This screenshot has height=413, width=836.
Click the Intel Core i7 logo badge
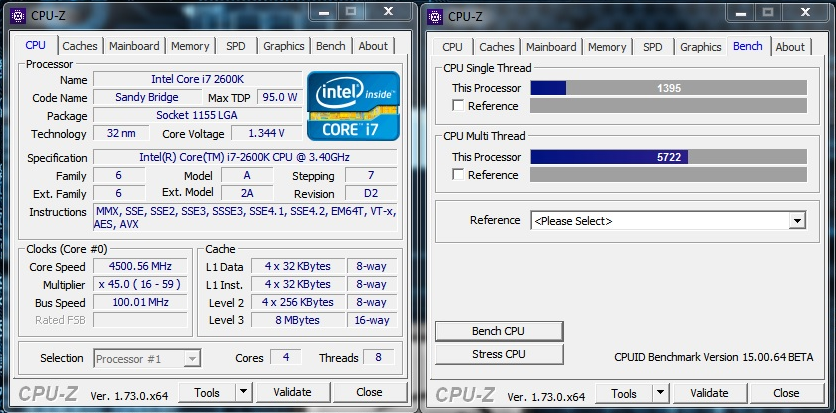(353, 106)
